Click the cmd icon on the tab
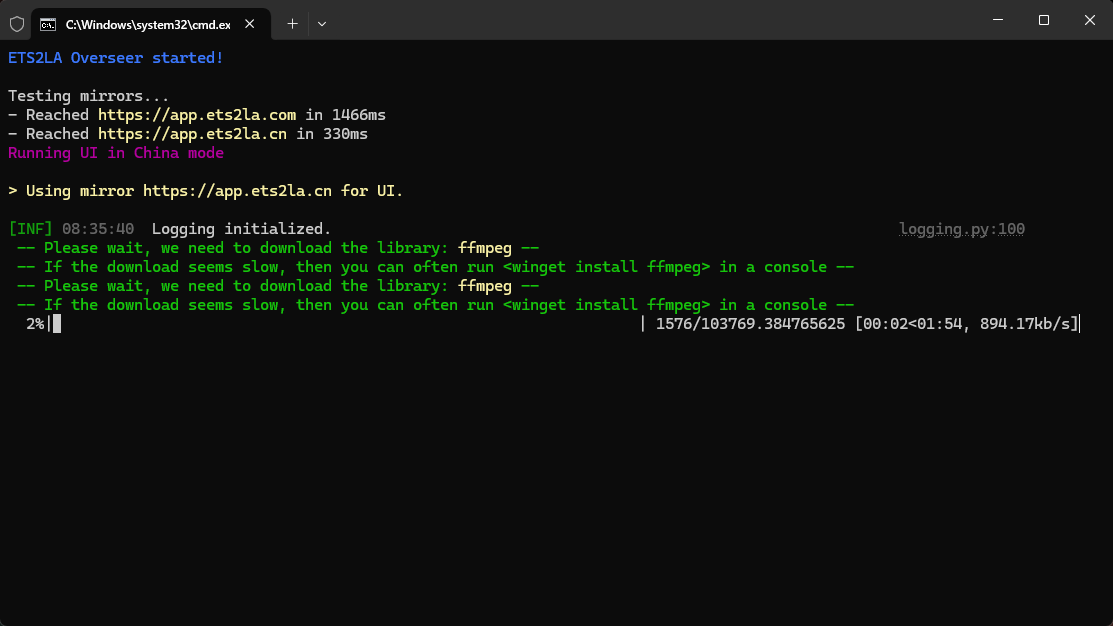 (x=48, y=23)
